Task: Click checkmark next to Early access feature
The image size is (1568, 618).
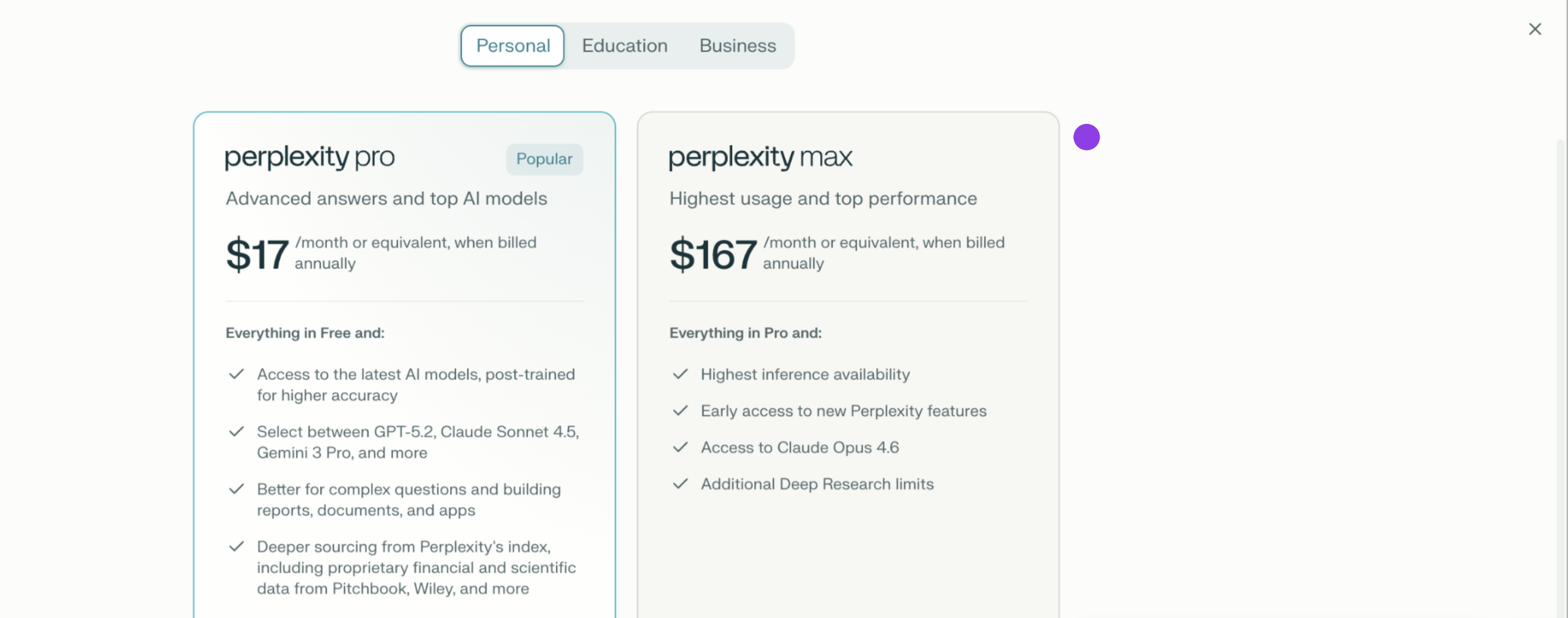Action: click(x=680, y=410)
